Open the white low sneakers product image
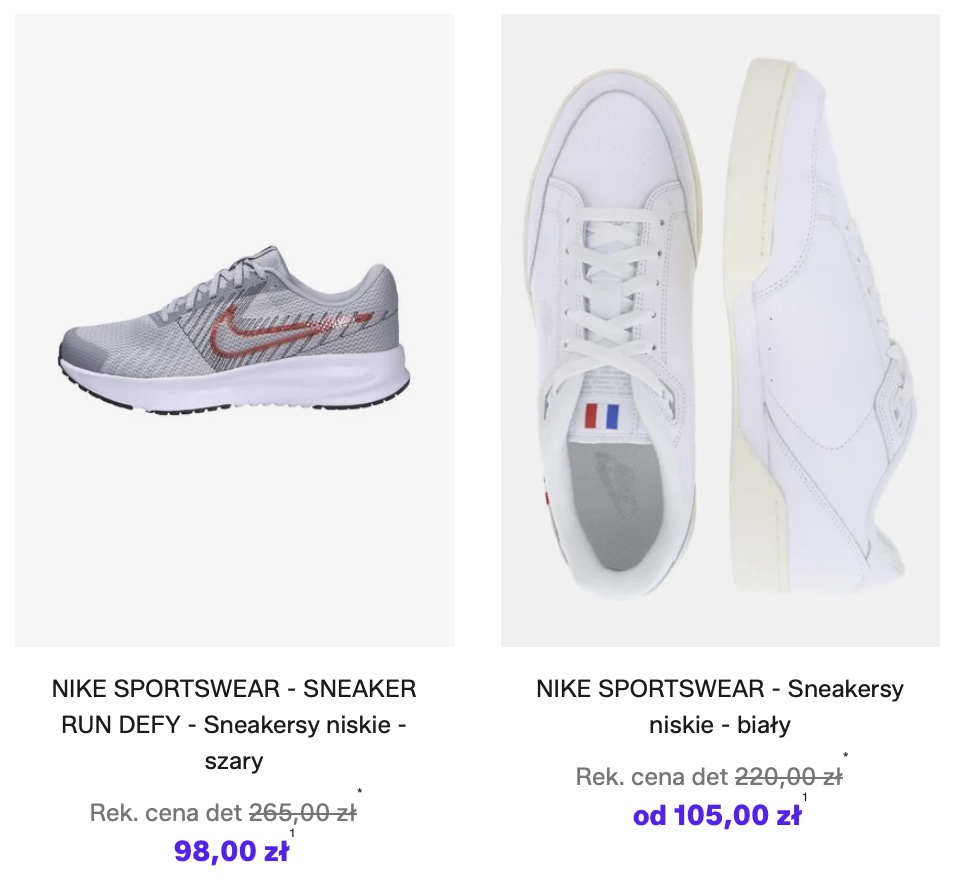The height and width of the screenshot is (882, 956). [720, 330]
